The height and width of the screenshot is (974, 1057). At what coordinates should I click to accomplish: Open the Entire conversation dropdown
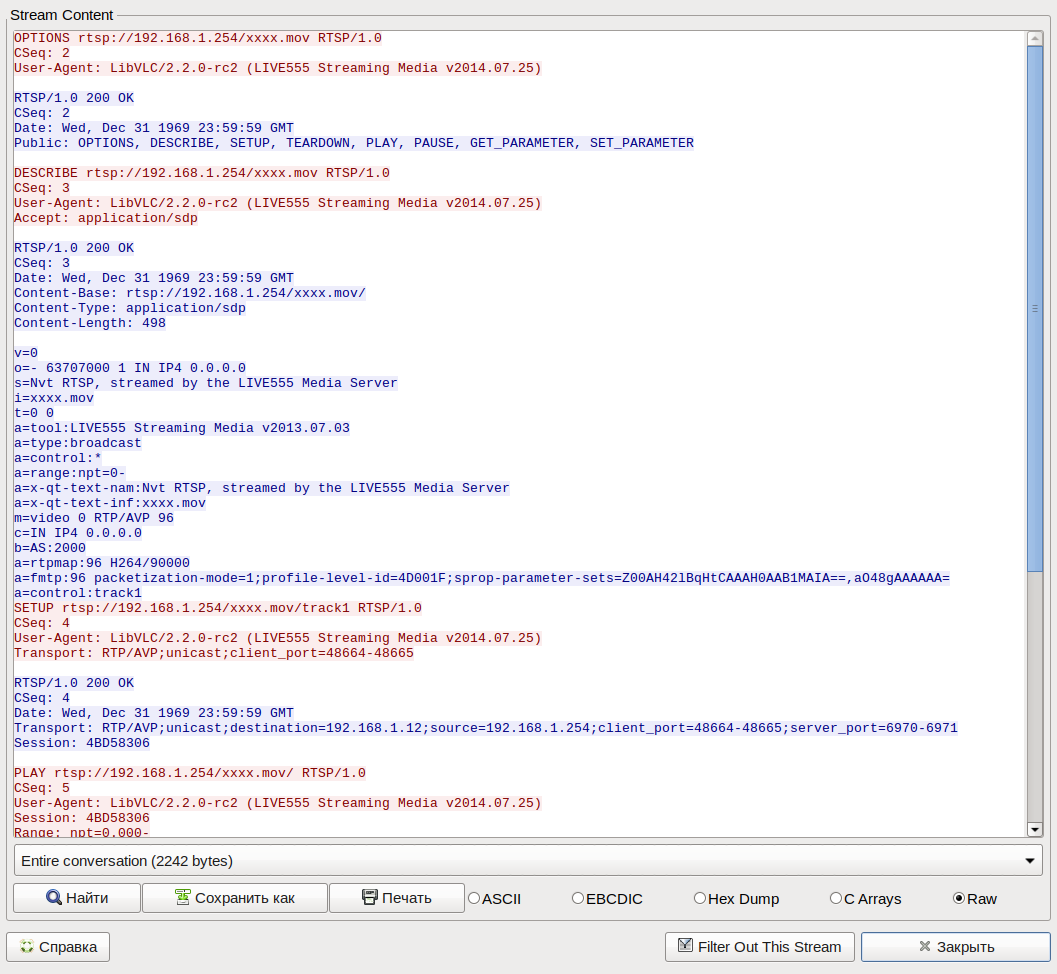click(x=528, y=860)
